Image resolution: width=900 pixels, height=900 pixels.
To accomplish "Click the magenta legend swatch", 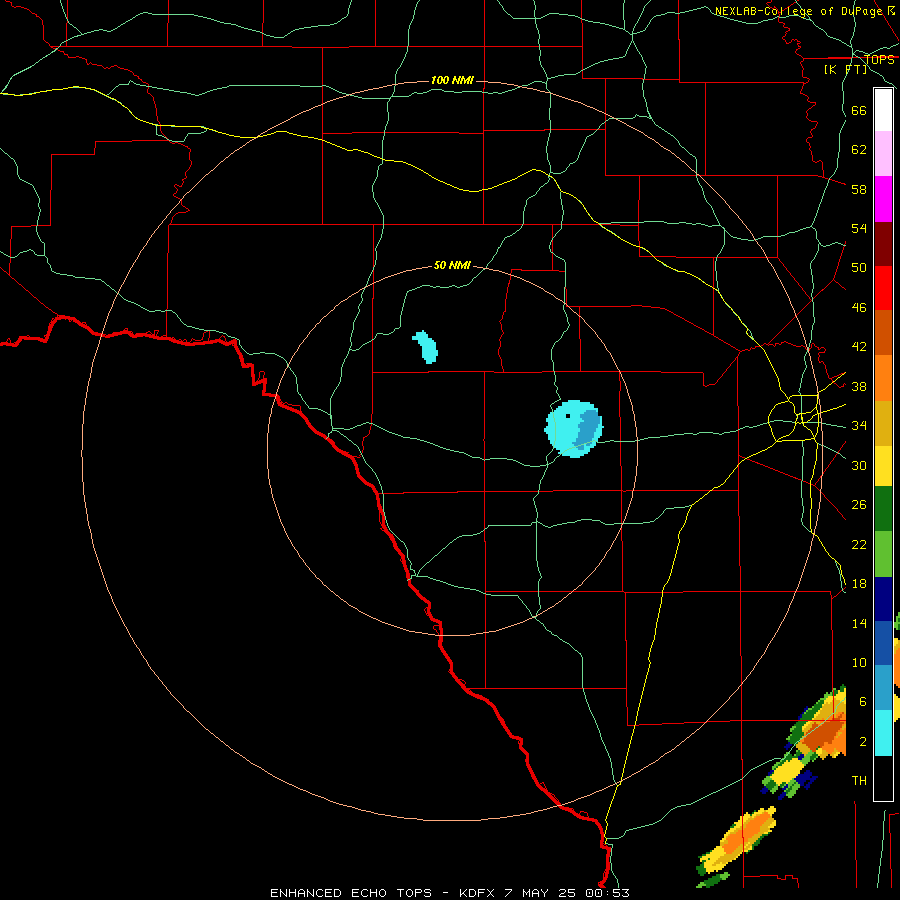I will [x=883, y=199].
